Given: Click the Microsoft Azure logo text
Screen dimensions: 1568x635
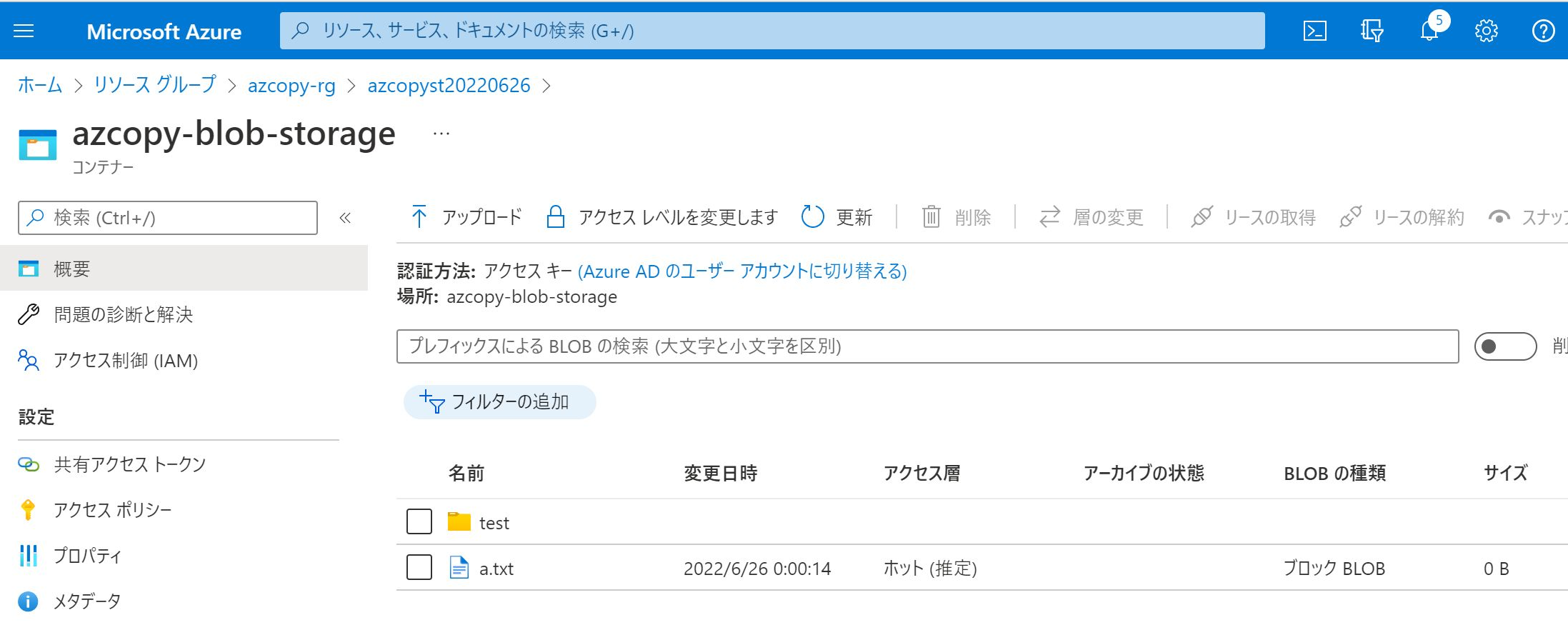Looking at the screenshot, I should coord(164,31).
